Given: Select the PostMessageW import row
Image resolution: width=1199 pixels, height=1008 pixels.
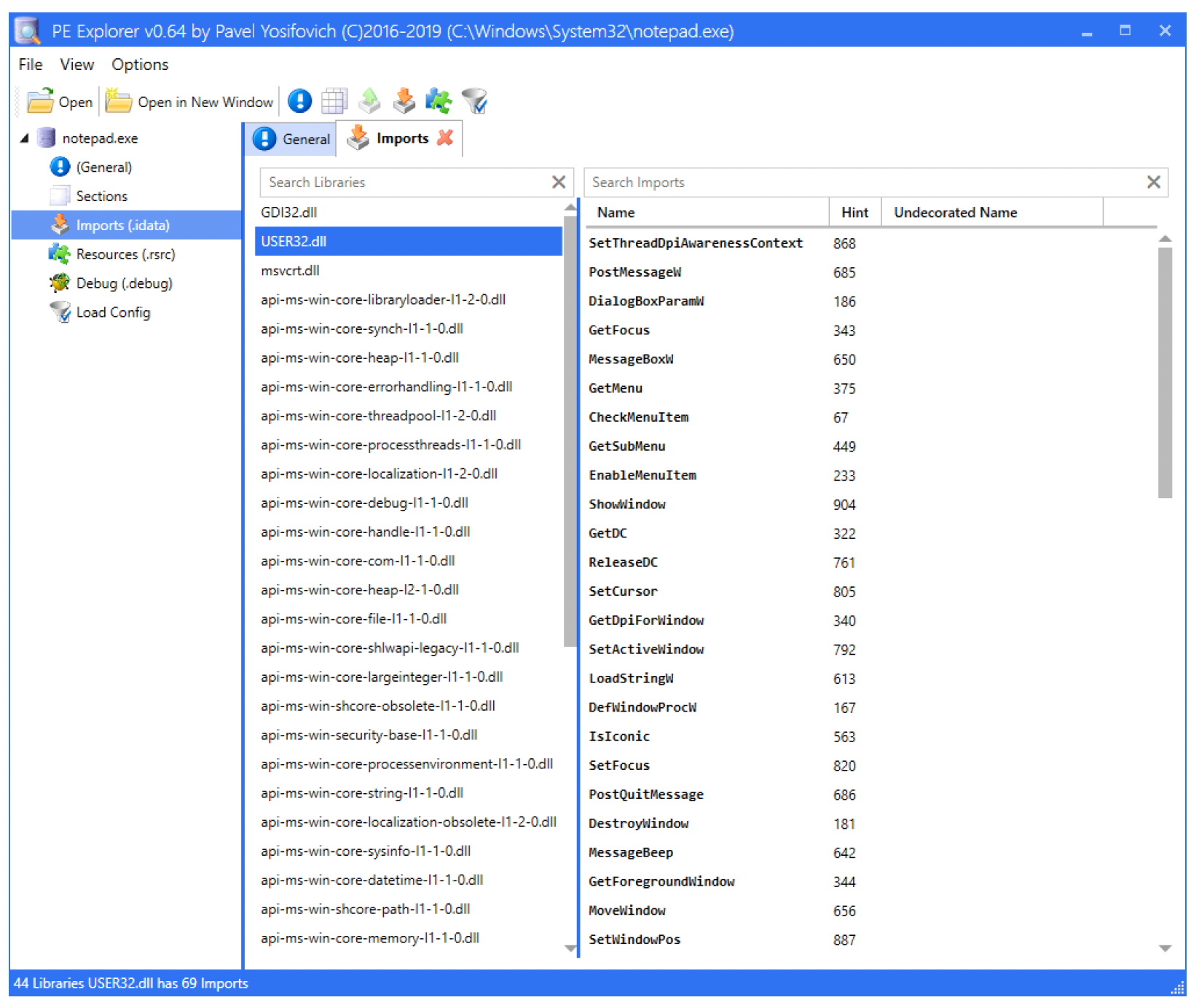Looking at the screenshot, I should coord(870,272).
